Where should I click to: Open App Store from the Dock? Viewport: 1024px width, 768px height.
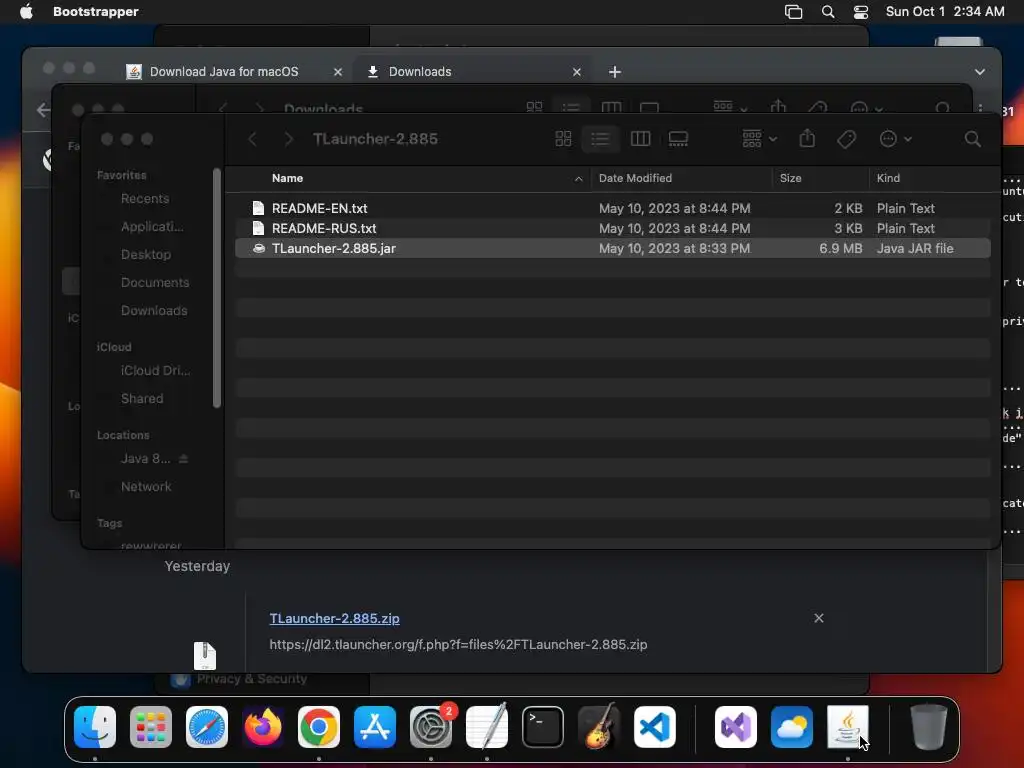point(375,727)
